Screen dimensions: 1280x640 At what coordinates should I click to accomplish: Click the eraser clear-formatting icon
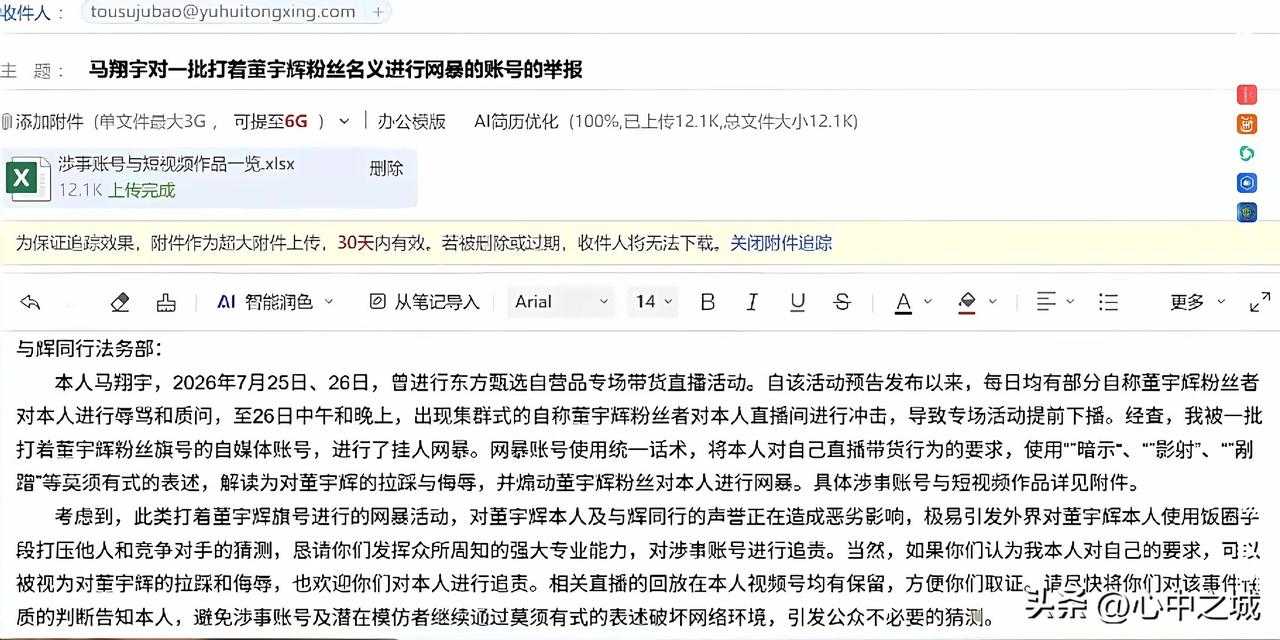(119, 302)
